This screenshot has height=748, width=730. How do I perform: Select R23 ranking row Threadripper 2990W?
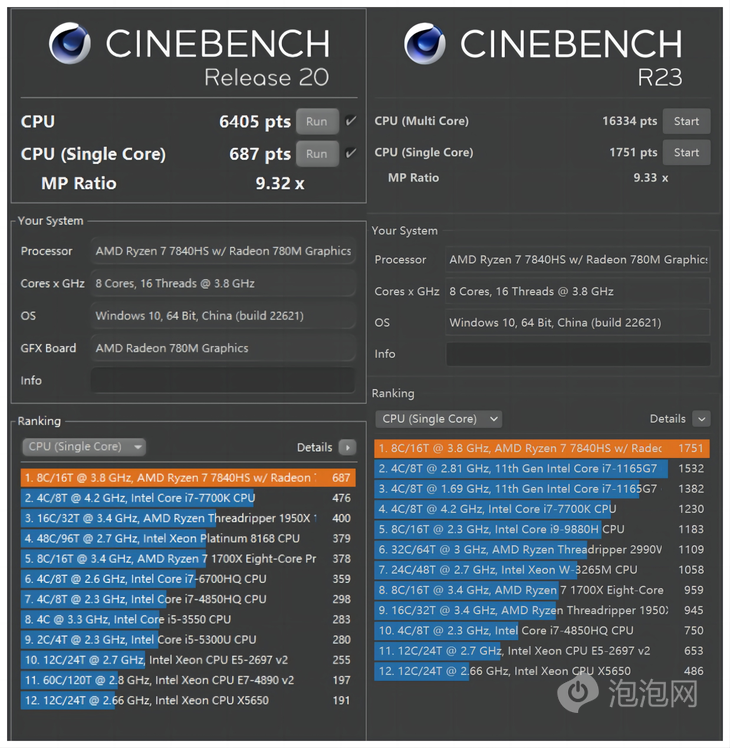542,550
